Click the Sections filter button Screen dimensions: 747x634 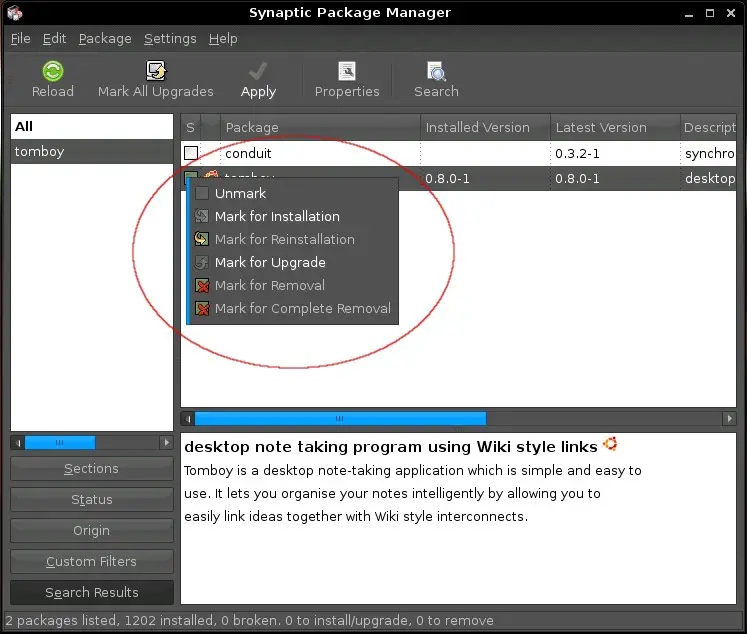91,469
